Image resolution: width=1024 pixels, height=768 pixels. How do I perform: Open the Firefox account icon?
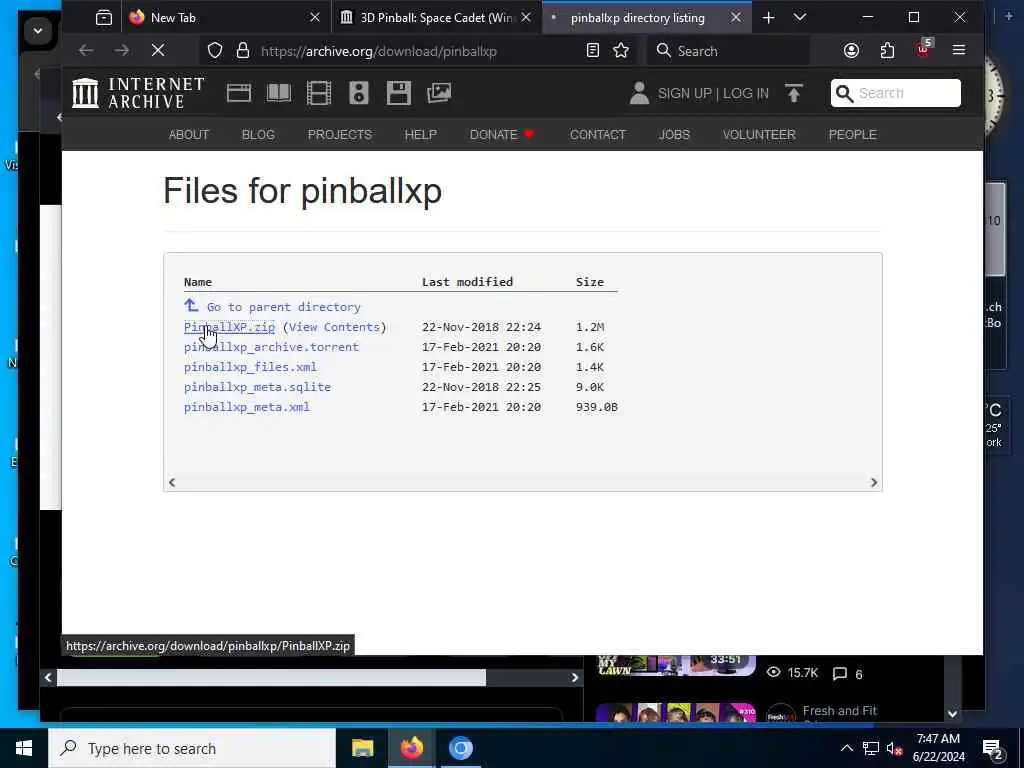coord(851,50)
